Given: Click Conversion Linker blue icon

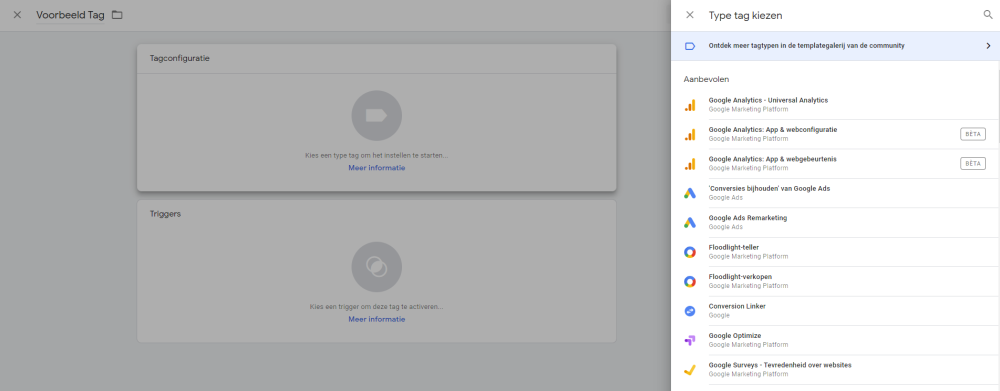Looking at the screenshot, I should click(690, 311).
